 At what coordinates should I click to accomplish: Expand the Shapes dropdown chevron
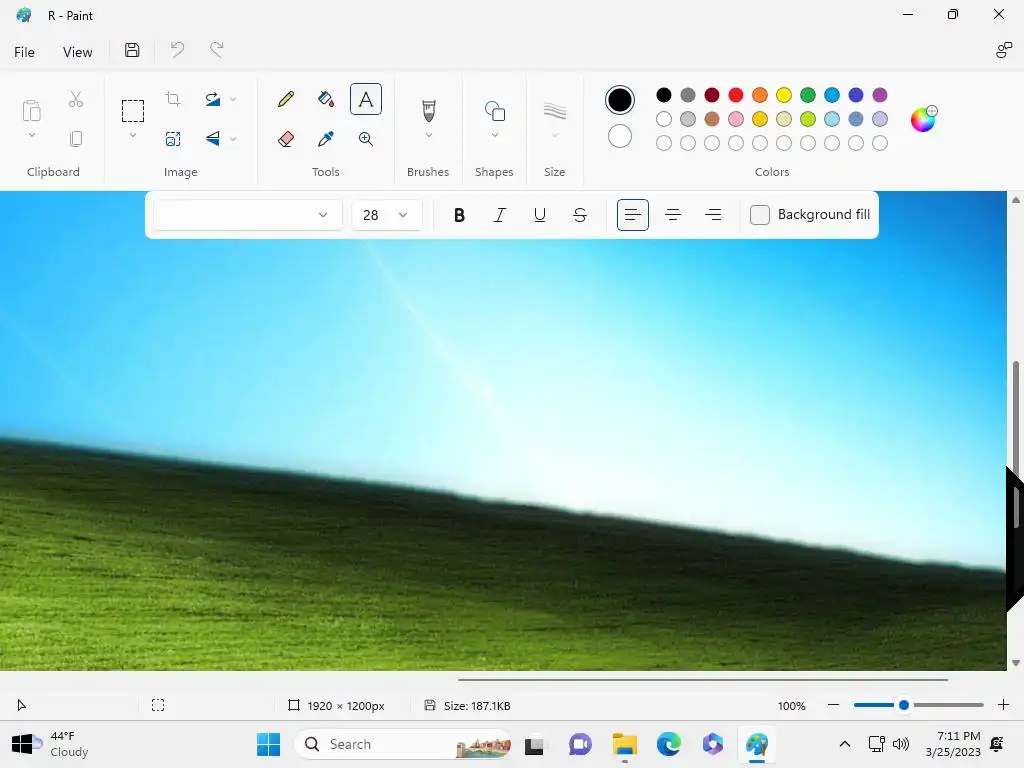pos(494,135)
